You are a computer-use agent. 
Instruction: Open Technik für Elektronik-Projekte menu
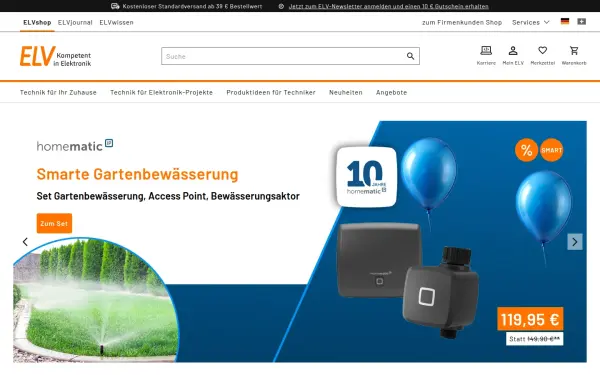pyautogui.click(x=161, y=92)
